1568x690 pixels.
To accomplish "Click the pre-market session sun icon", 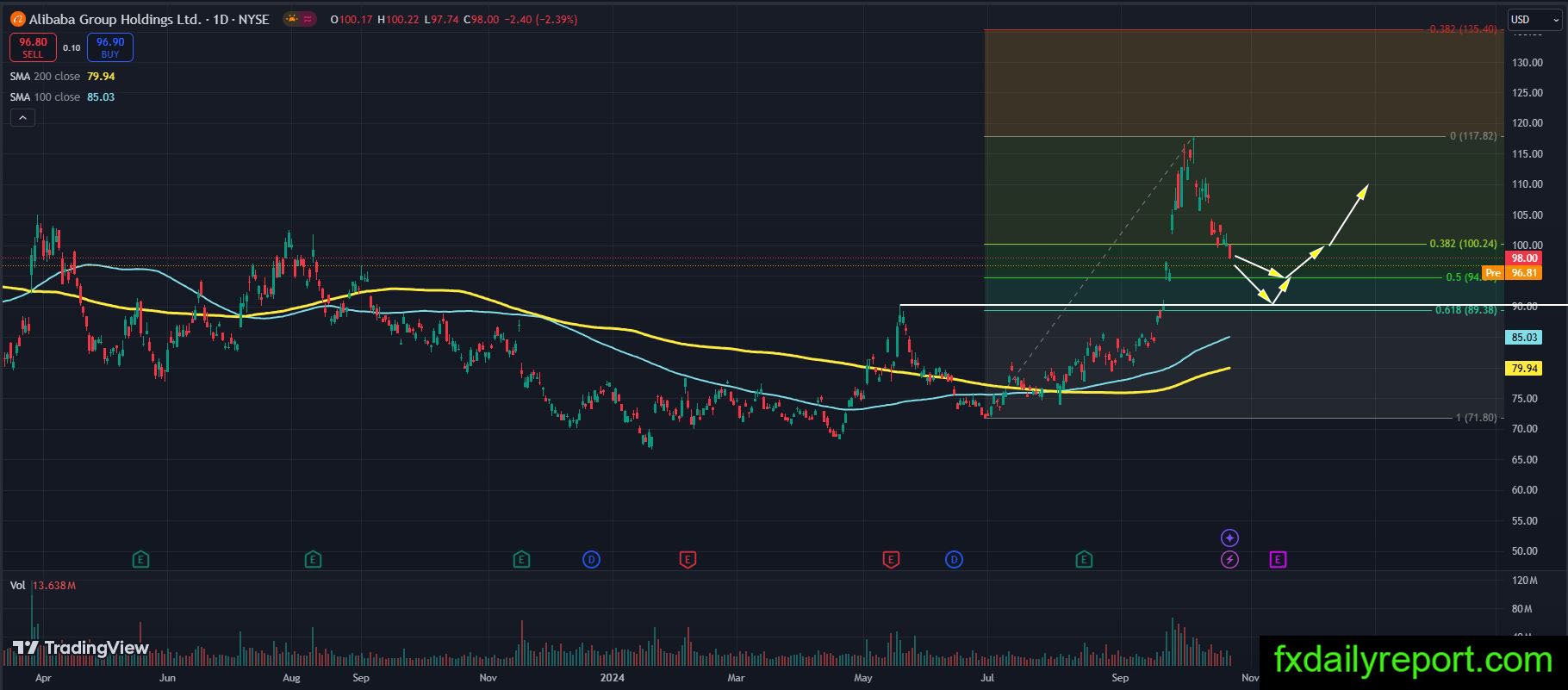I will (292, 19).
